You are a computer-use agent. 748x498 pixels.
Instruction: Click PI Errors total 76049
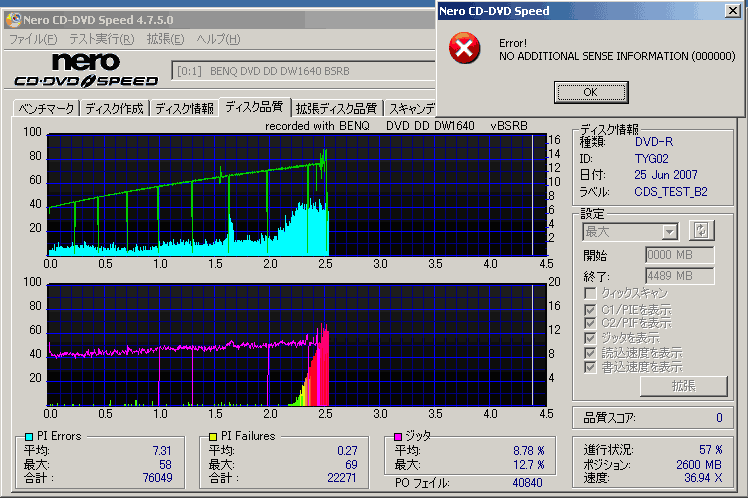tap(157, 477)
